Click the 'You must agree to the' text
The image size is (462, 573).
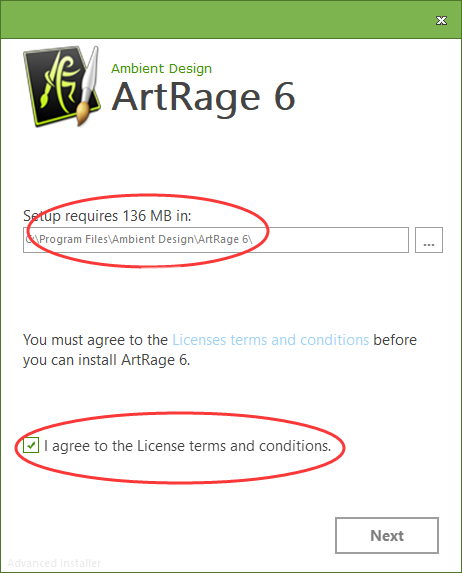(x=95, y=340)
